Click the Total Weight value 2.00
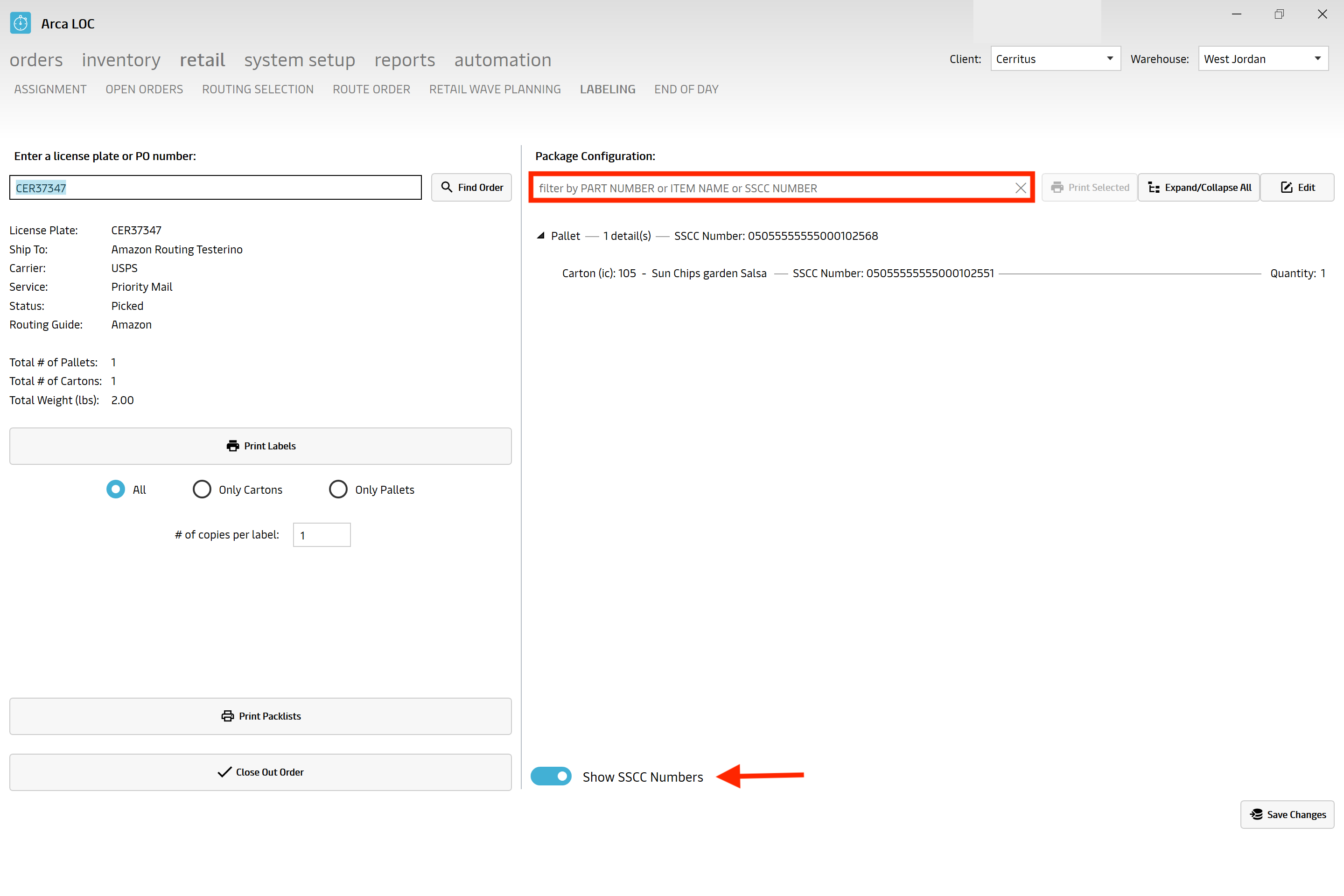The height and width of the screenshot is (896, 1344). pyautogui.click(x=122, y=400)
